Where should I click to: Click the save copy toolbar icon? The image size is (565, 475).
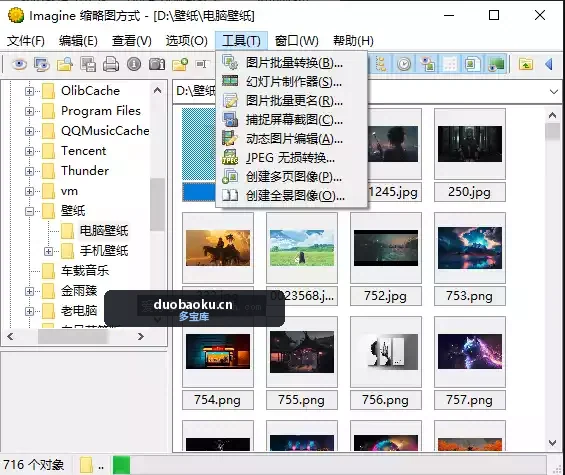point(88,65)
